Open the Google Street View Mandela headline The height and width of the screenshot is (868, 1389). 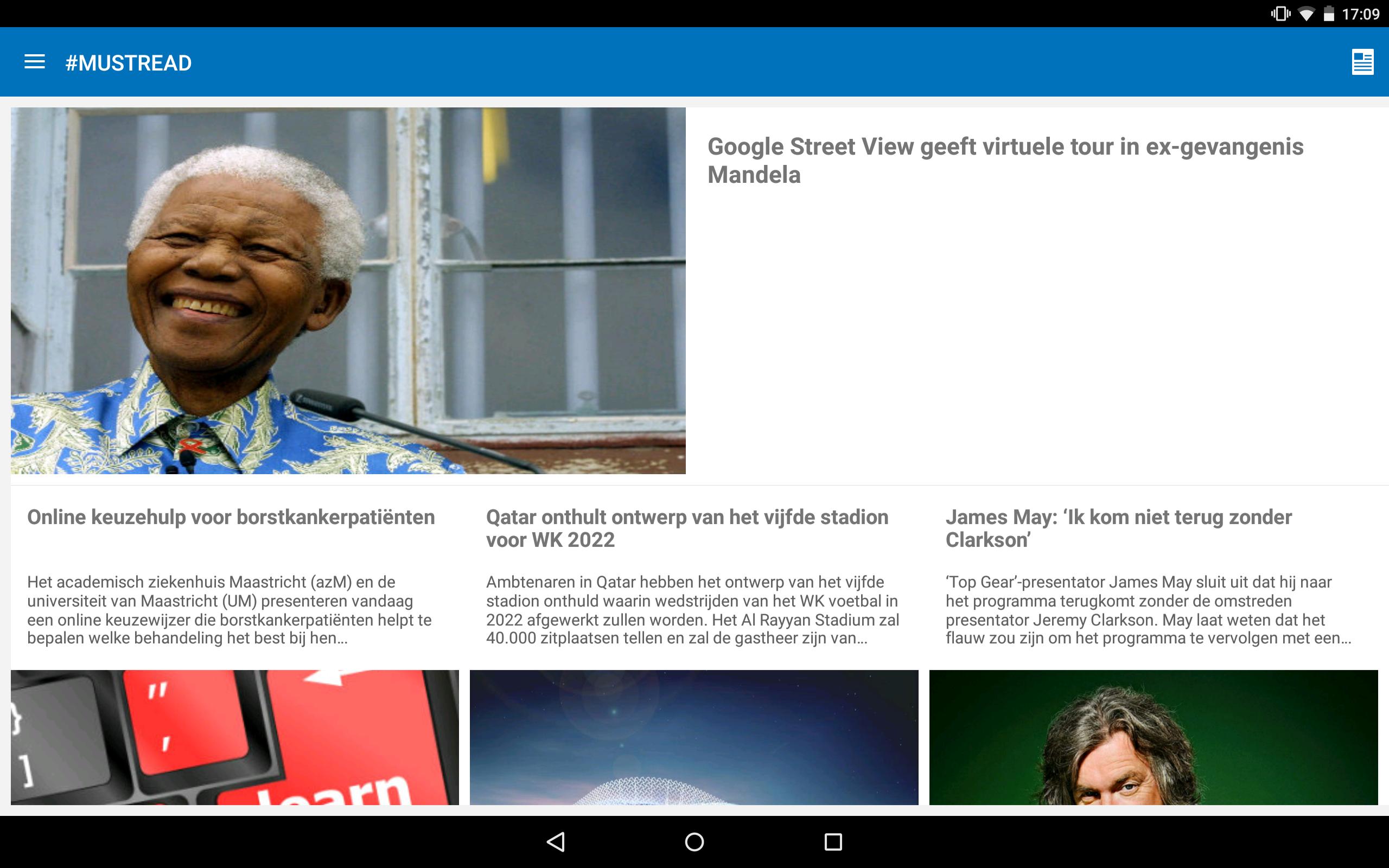coord(1005,160)
